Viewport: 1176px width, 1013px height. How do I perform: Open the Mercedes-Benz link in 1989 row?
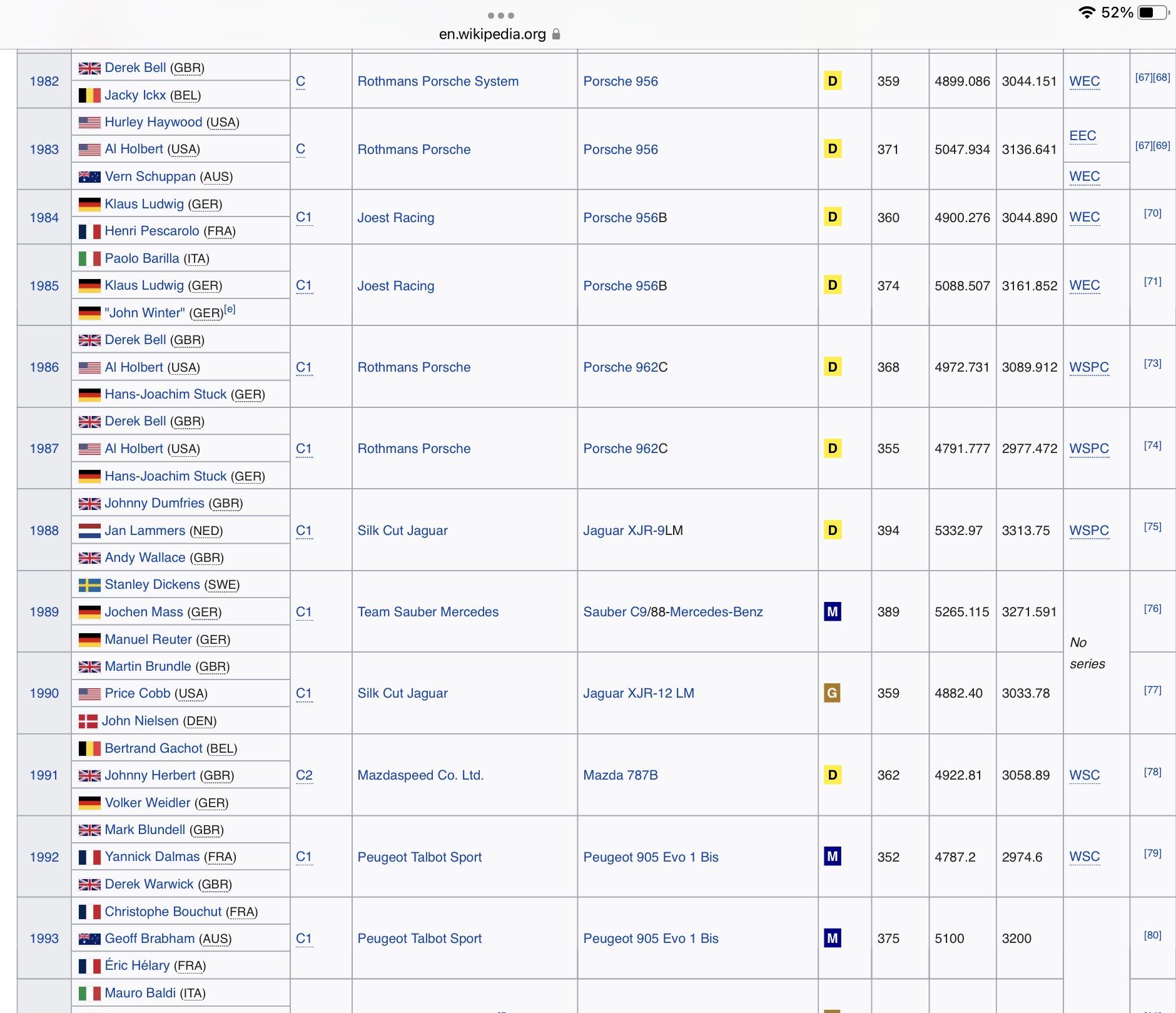click(x=716, y=612)
